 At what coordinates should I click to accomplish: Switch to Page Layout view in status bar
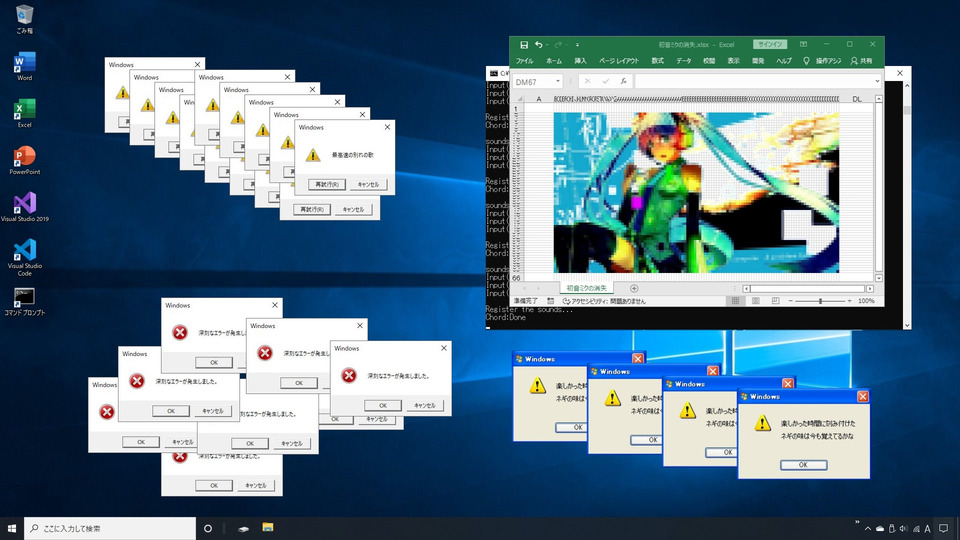756,301
